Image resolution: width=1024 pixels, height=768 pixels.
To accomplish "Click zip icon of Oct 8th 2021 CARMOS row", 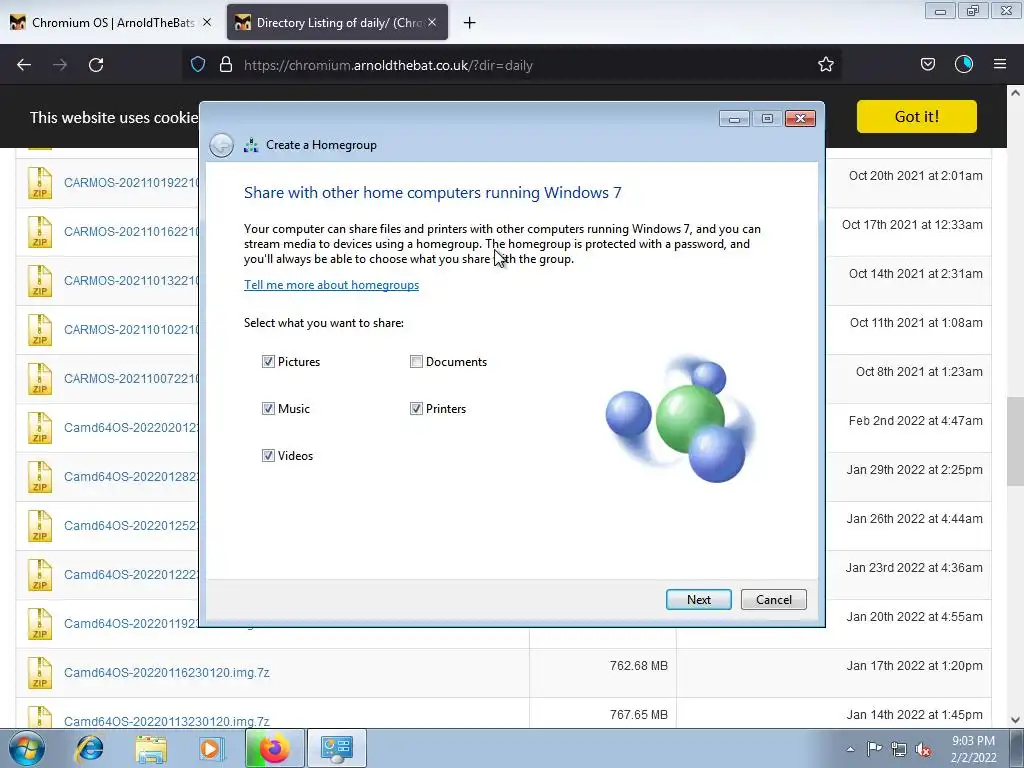I will 40,379.
